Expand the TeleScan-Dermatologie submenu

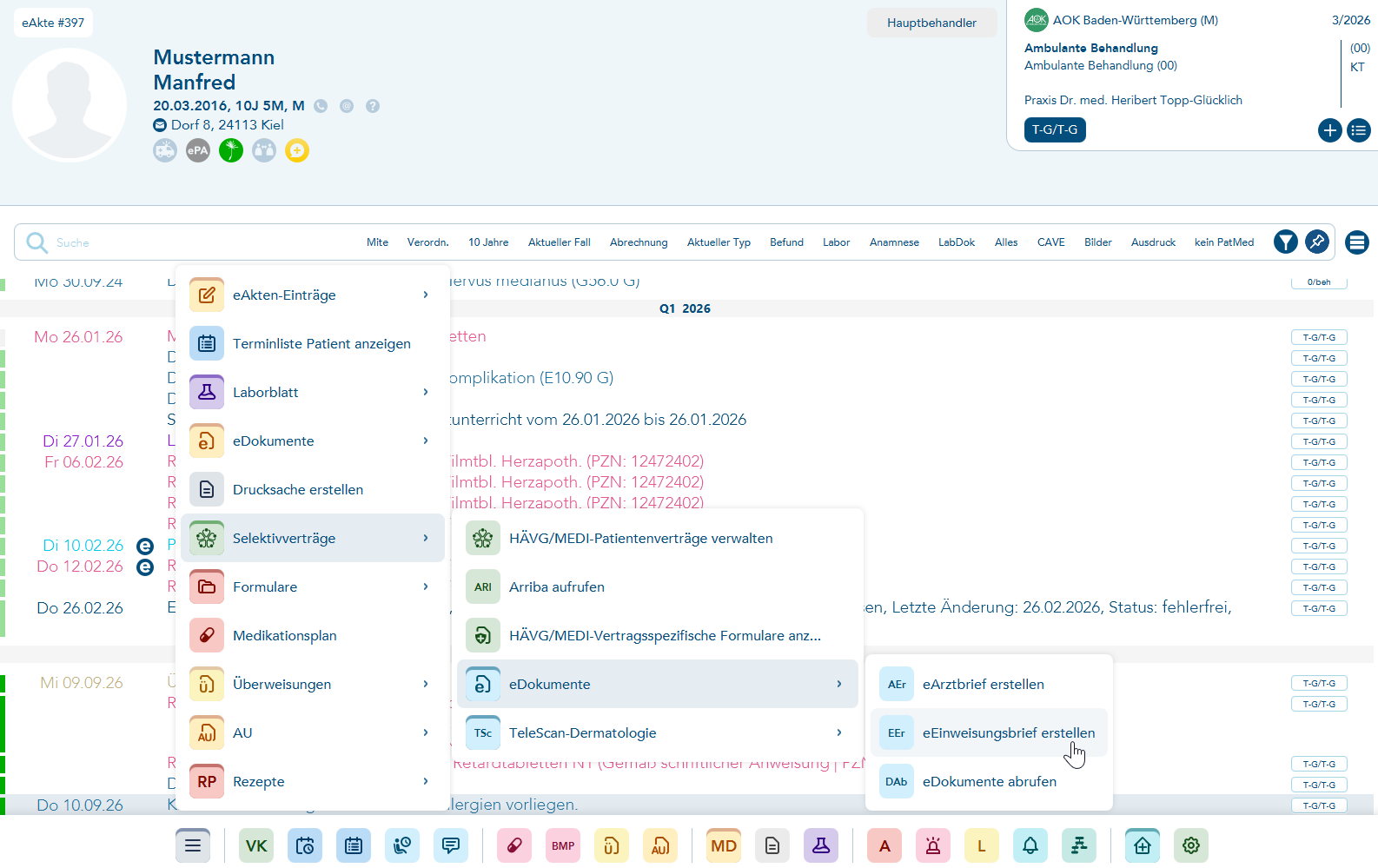[x=658, y=732]
